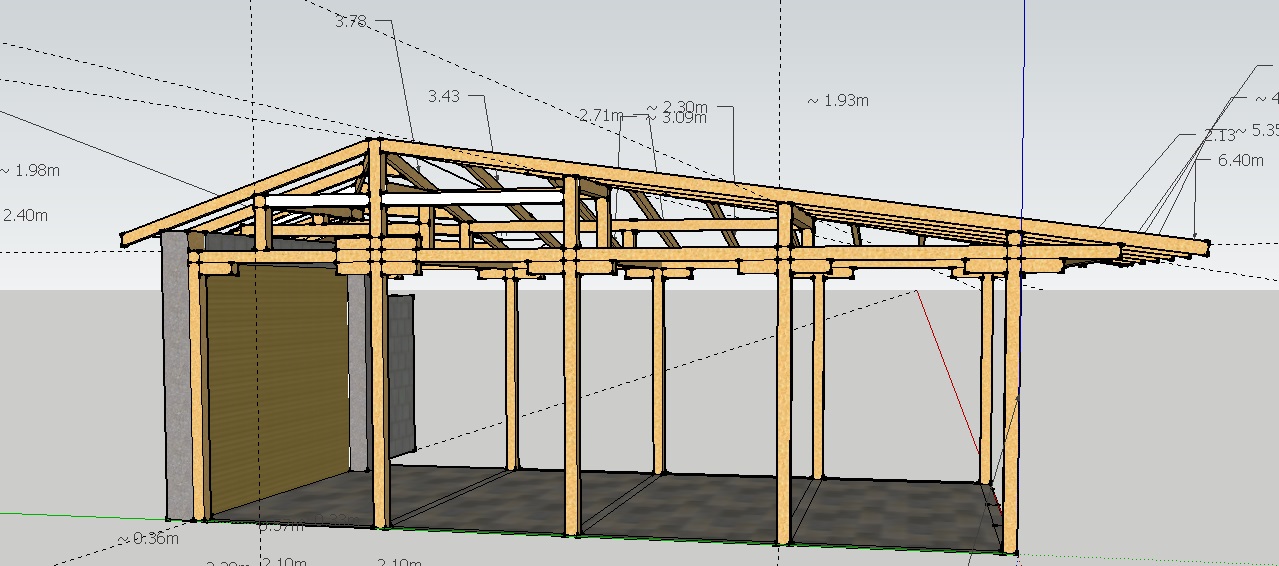Click the roof ridge peak joint

[374, 144]
